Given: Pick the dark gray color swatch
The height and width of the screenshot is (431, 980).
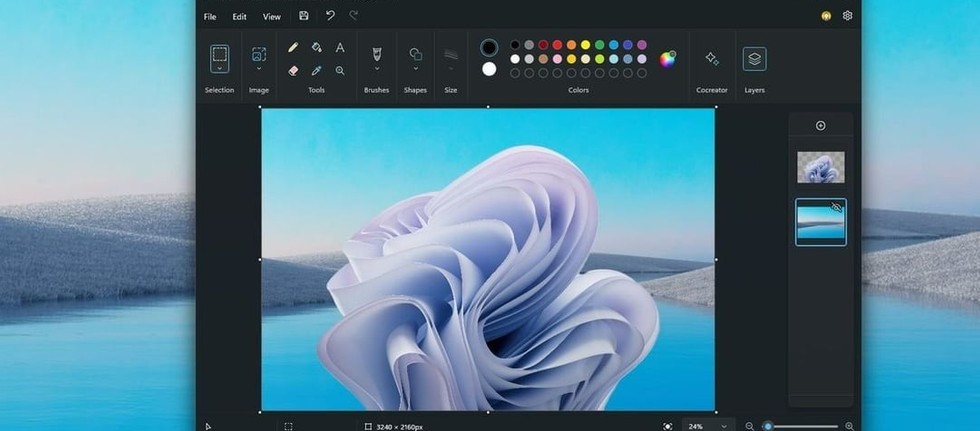Looking at the screenshot, I should 529,45.
